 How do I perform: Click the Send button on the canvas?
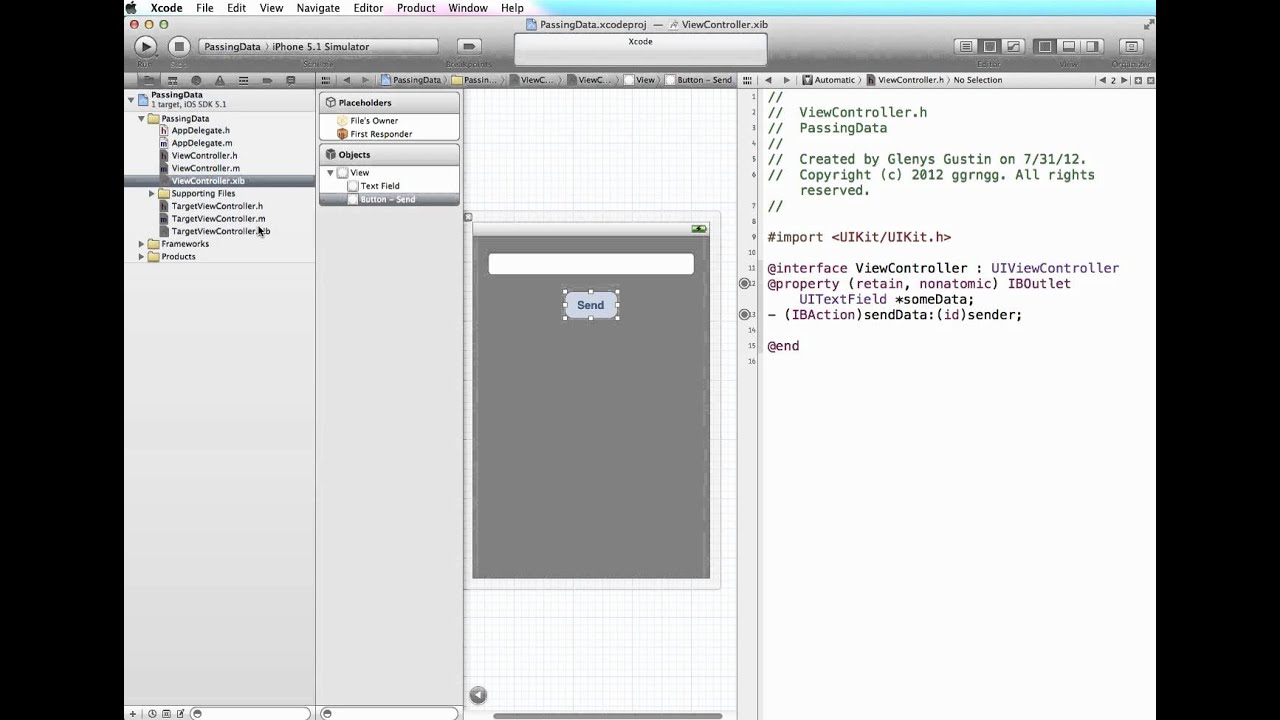pos(590,305)
